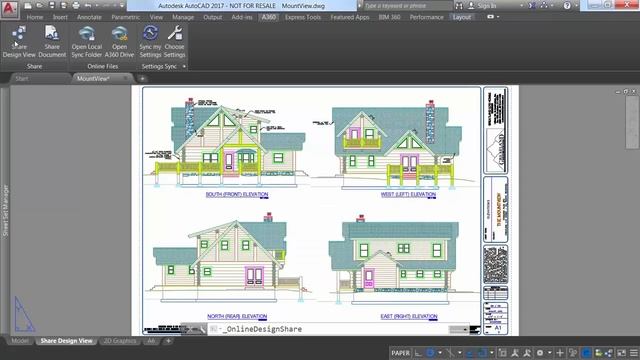Open the Featured Apps ribbon tab

coord(350,17)
